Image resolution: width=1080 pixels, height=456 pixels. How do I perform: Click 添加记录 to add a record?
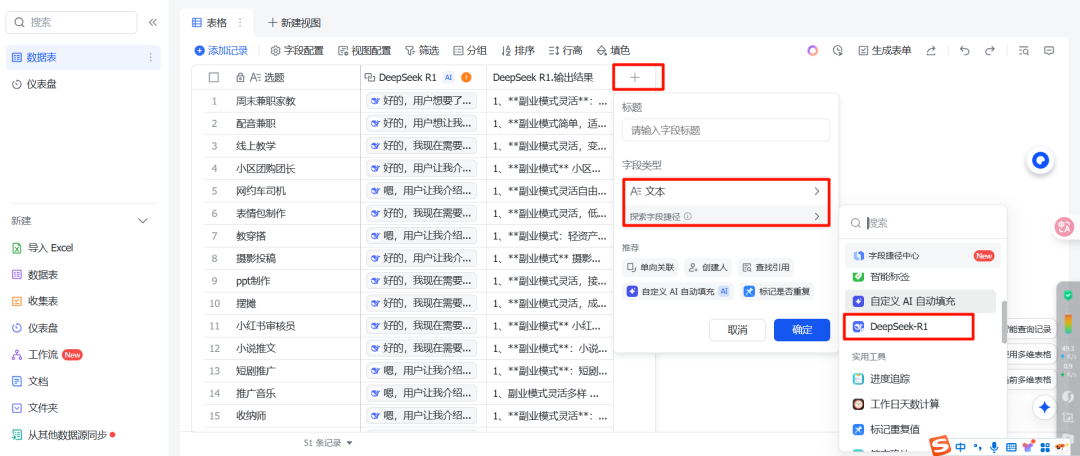click(221, 50)
